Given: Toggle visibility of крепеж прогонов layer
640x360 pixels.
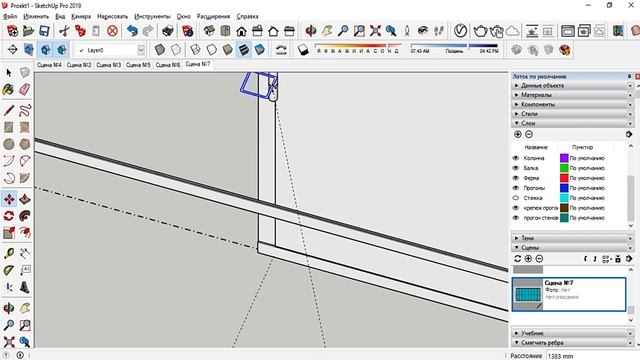Looking at the screenshot, I should pos(516,208).
